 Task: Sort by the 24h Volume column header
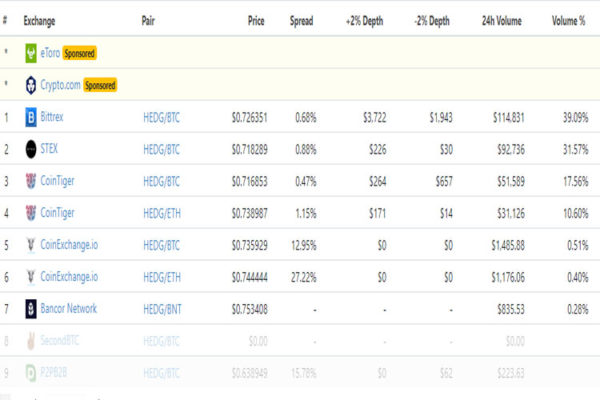(x=502, y=21)
